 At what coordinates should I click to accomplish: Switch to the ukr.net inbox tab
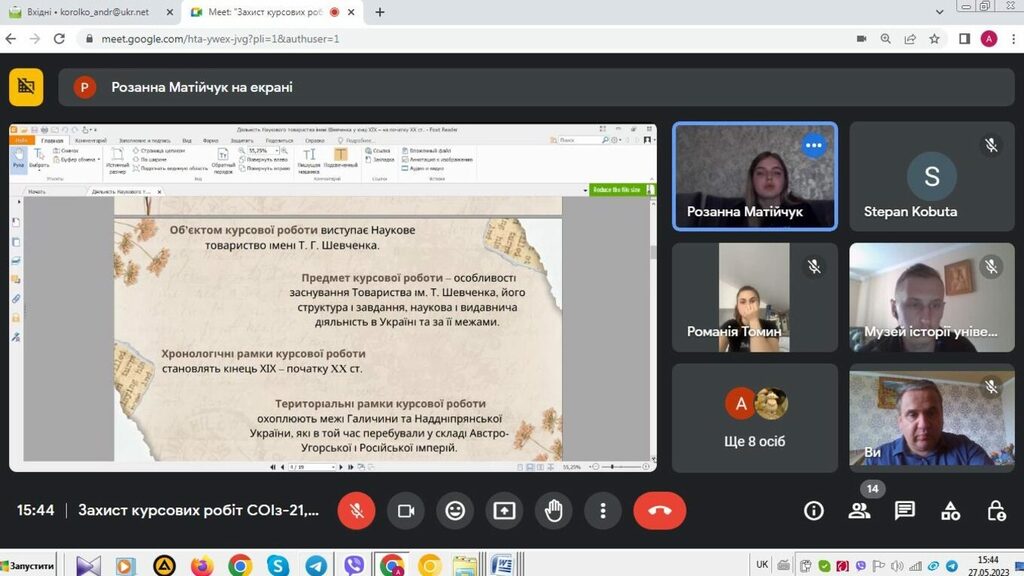tap(85, 12)
